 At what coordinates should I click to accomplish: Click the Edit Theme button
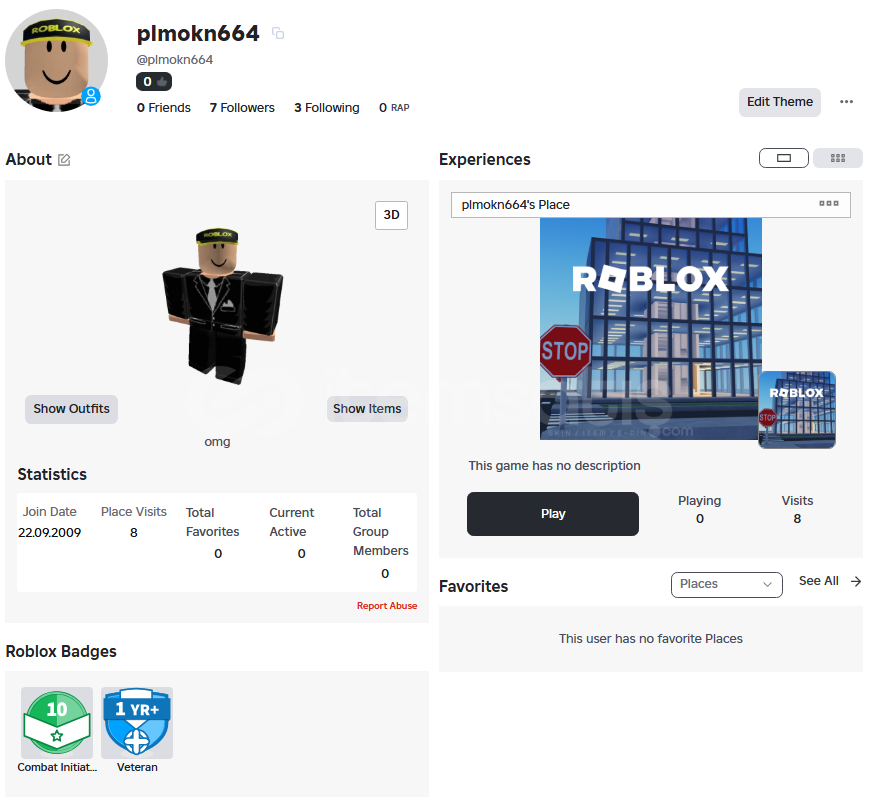coord(780,102)
